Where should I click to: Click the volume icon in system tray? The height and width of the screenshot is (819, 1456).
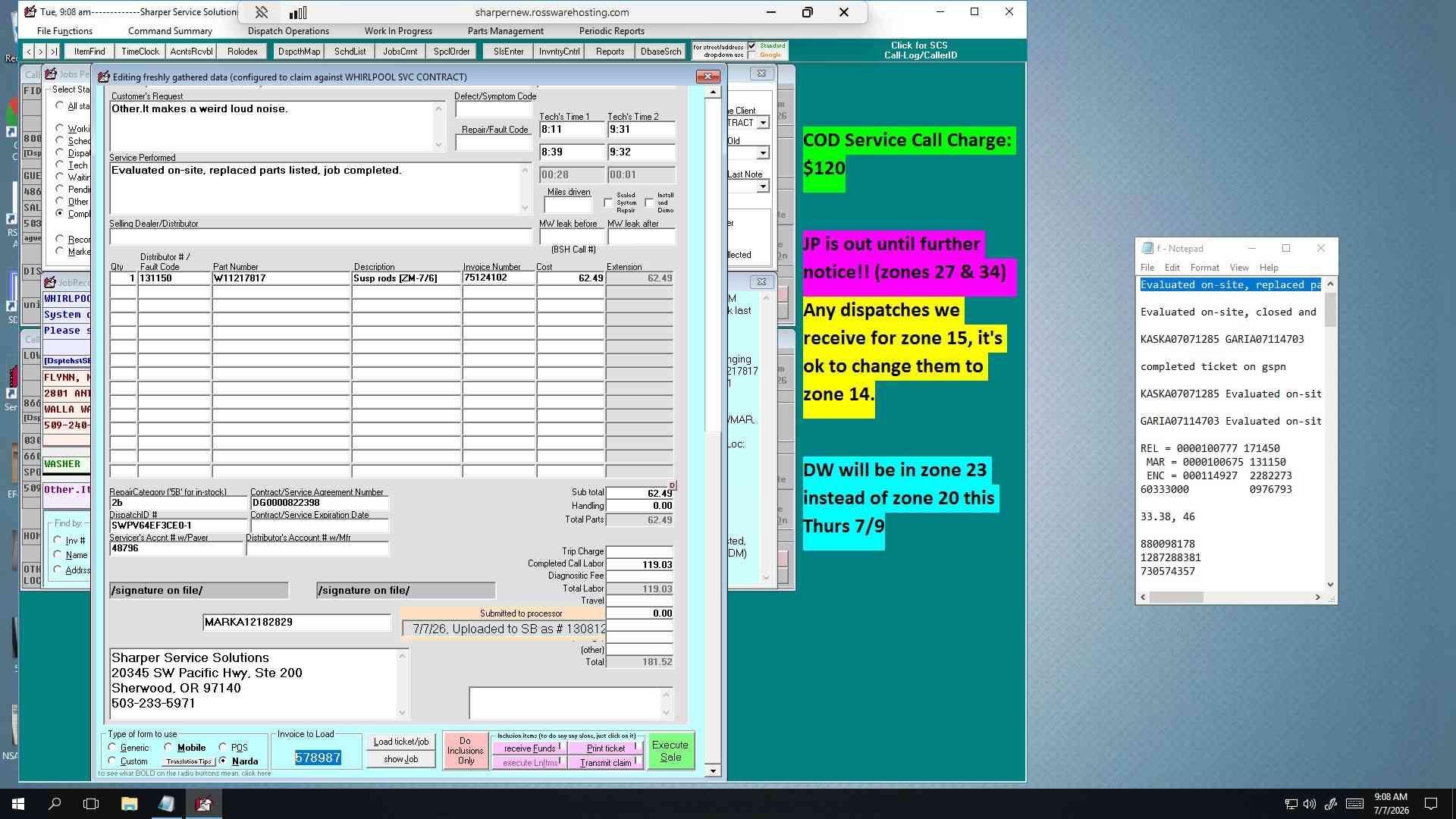(x=1310, y=804)
